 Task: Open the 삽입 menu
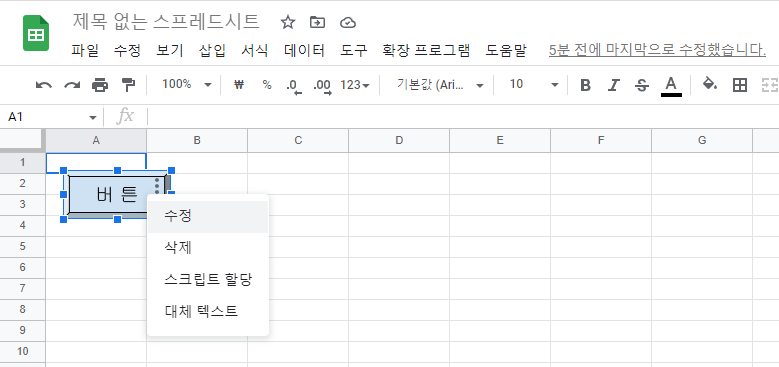point(212,50)
